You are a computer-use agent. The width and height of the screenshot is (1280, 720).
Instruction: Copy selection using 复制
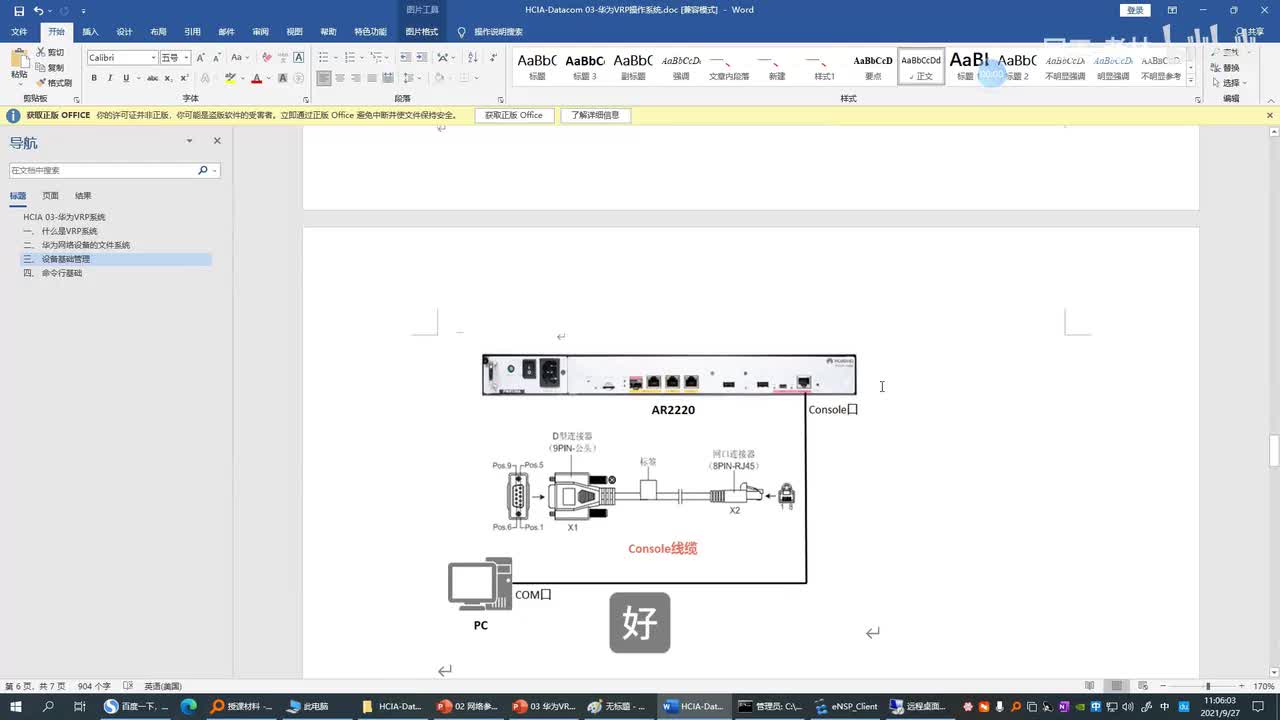pos(50,67)
